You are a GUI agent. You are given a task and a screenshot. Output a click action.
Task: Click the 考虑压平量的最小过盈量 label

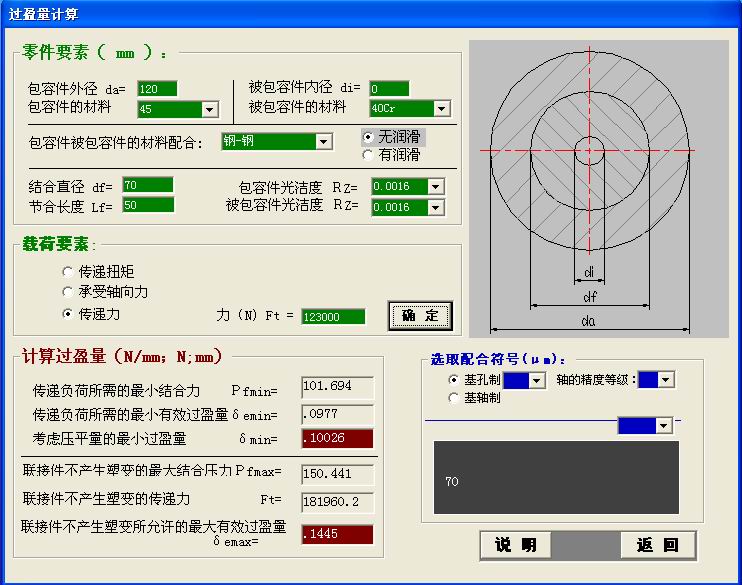click(x=109, y=439)
